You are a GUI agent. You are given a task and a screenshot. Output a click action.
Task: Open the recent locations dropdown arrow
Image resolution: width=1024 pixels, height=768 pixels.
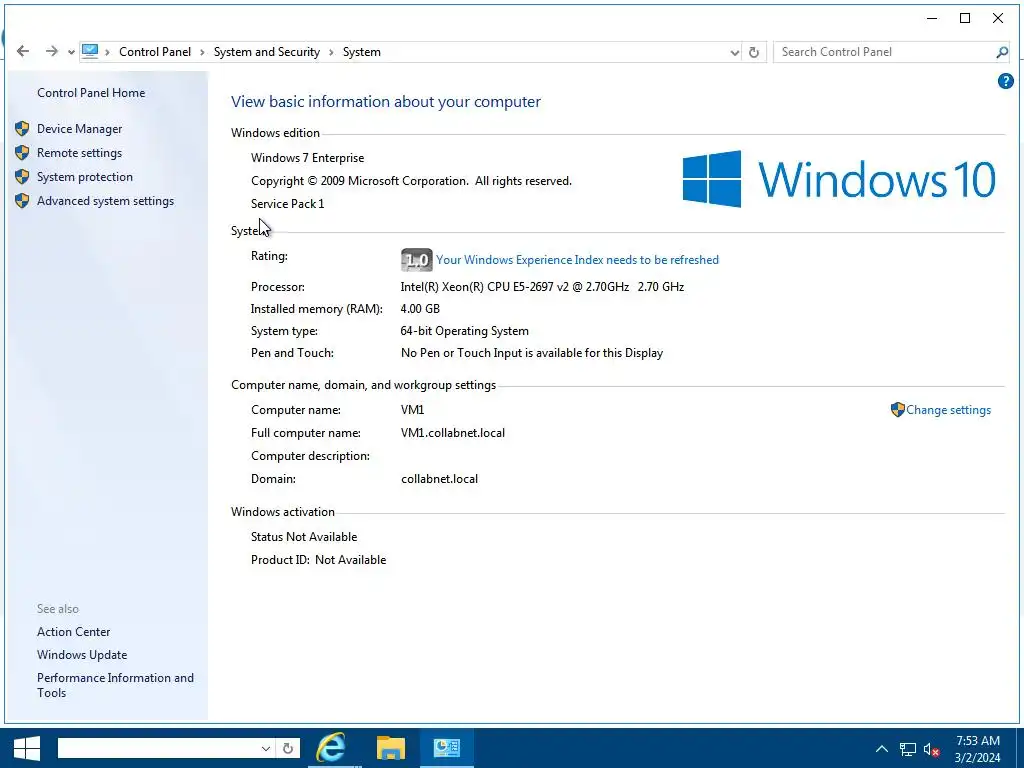[71, 52]
